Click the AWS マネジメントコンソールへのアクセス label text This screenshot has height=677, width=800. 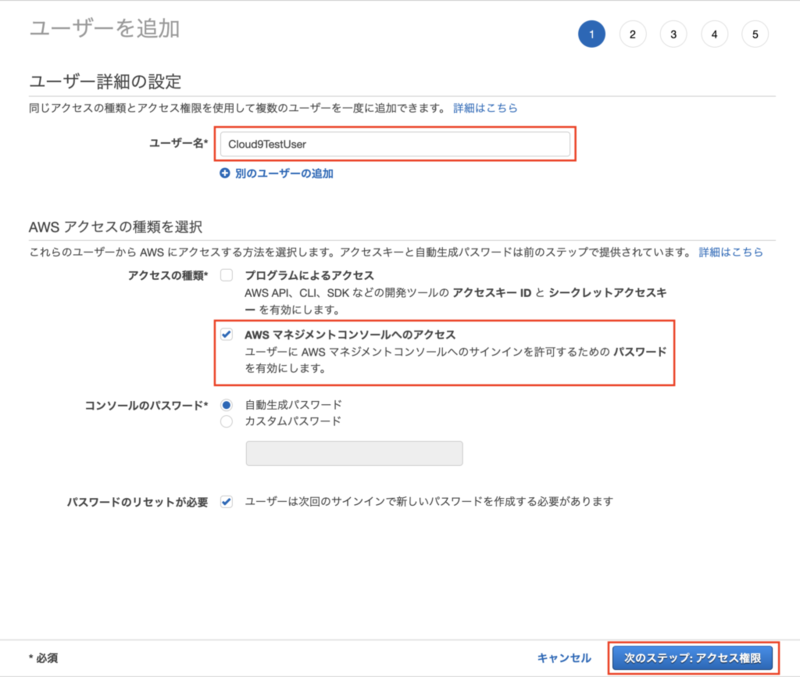pyautogui.click(x=350, y=335)
